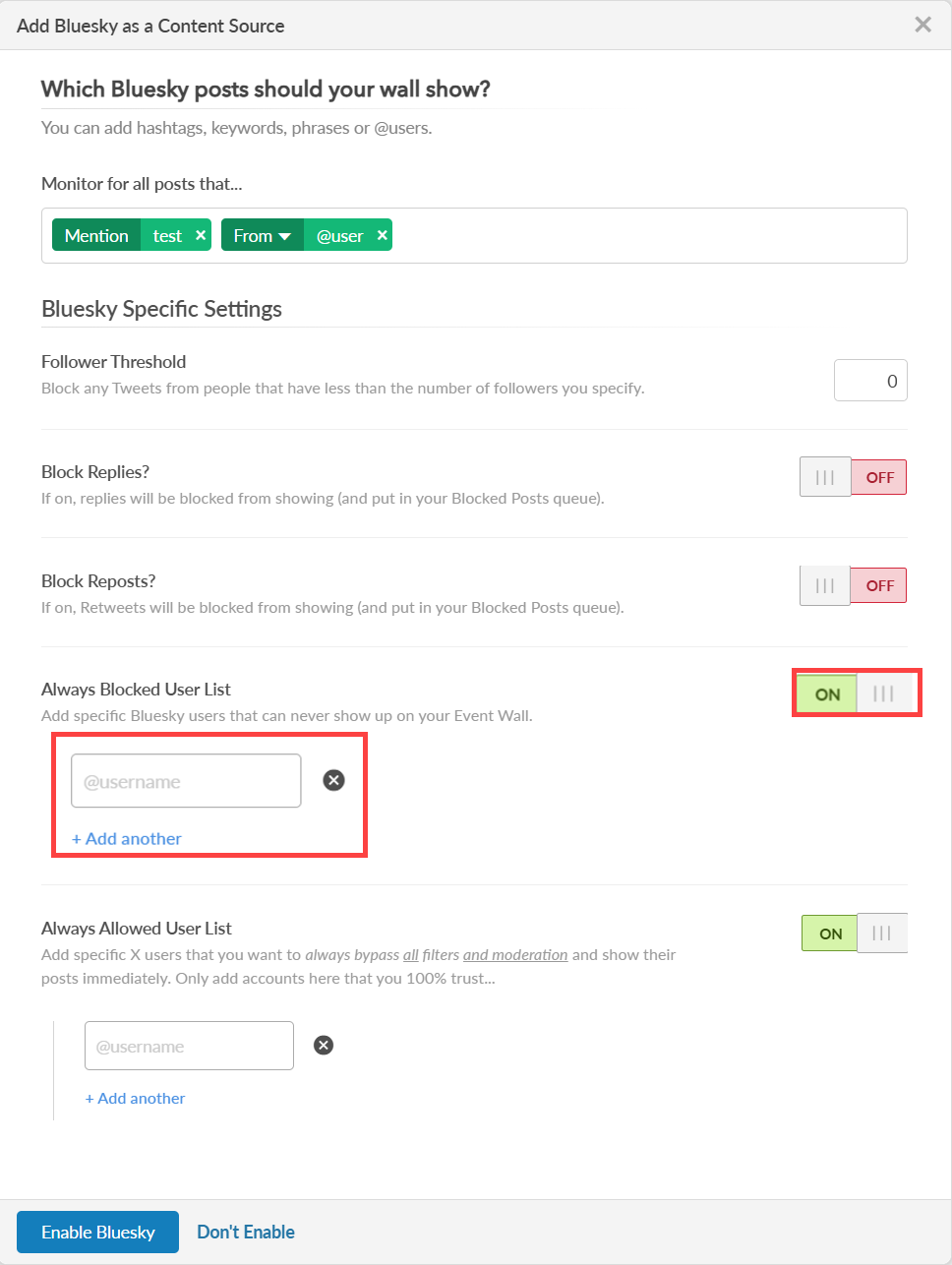The height and width of the screenshot is (1265, 952).
Task: Add another user to allowed list
Action: [135, 1098]
